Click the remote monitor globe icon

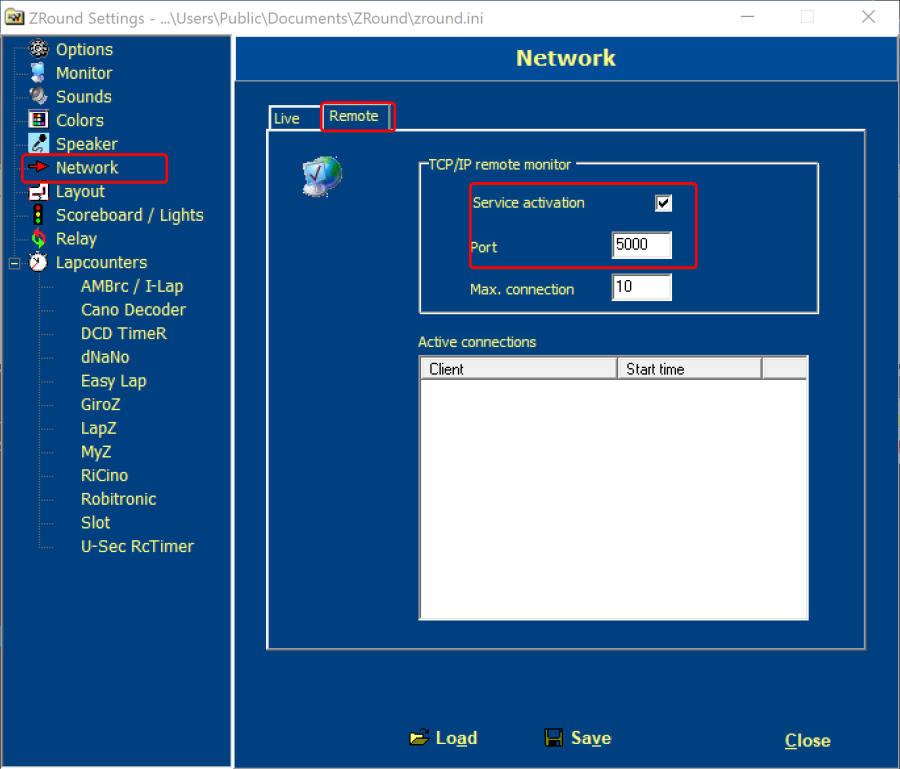click(x=322, y=176)
